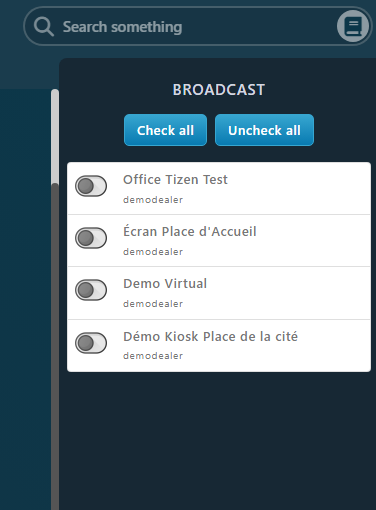Click demodealer under Démo Kiosk entry
376x510 pixels.
tap(153, 356)
